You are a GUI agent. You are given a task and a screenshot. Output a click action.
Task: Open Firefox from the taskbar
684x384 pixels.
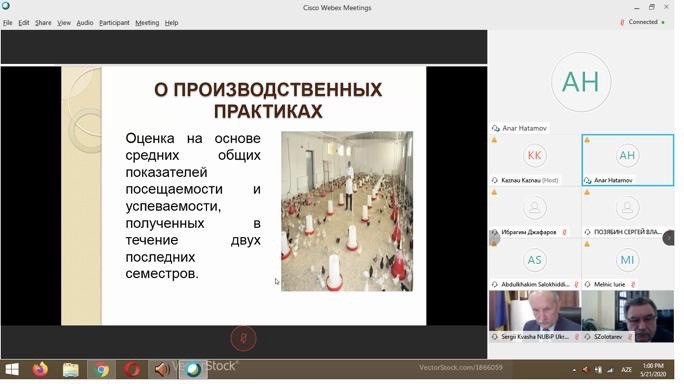(40, 370)
